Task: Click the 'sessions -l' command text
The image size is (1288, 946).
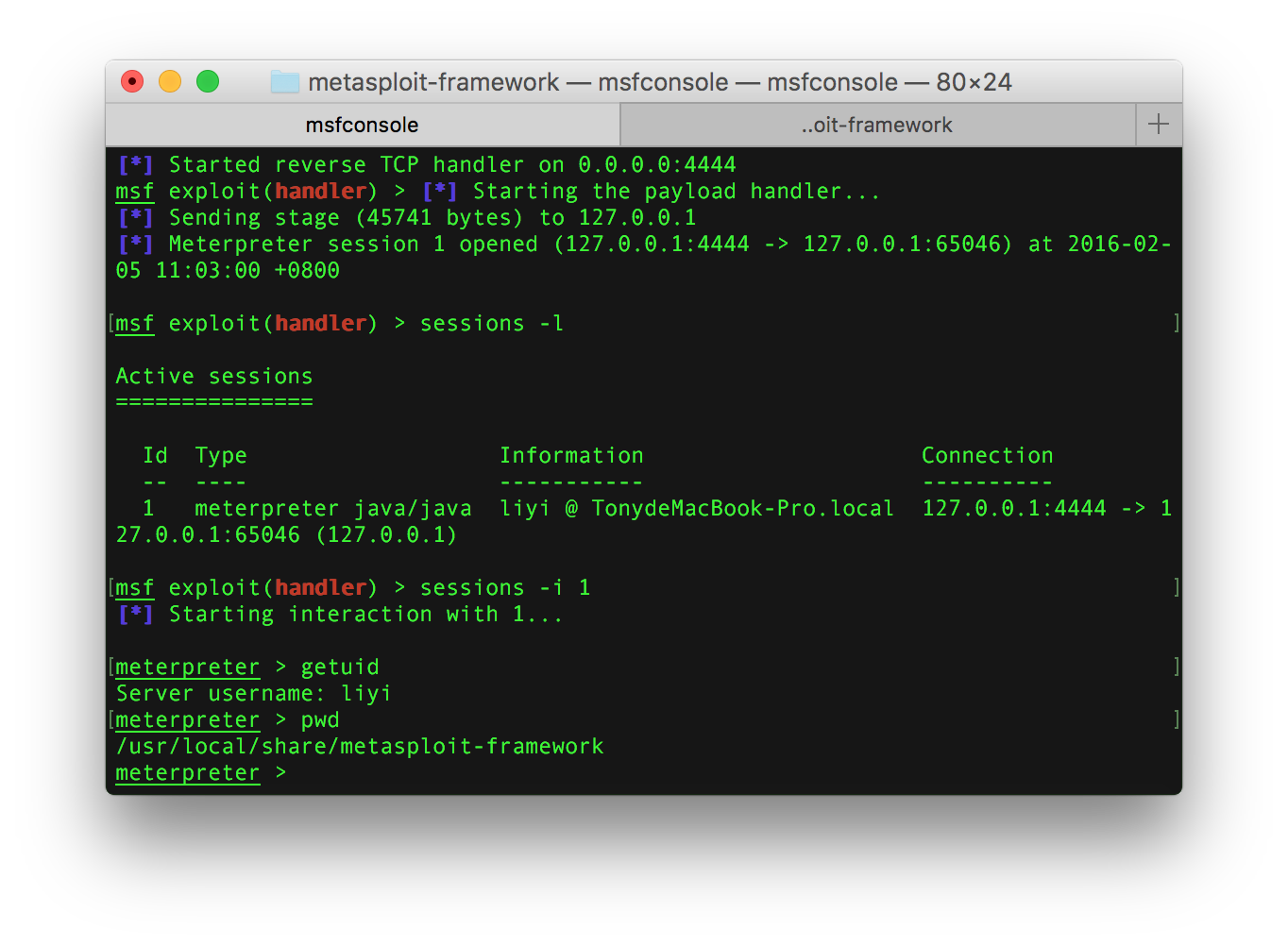Action: [492, 323]
